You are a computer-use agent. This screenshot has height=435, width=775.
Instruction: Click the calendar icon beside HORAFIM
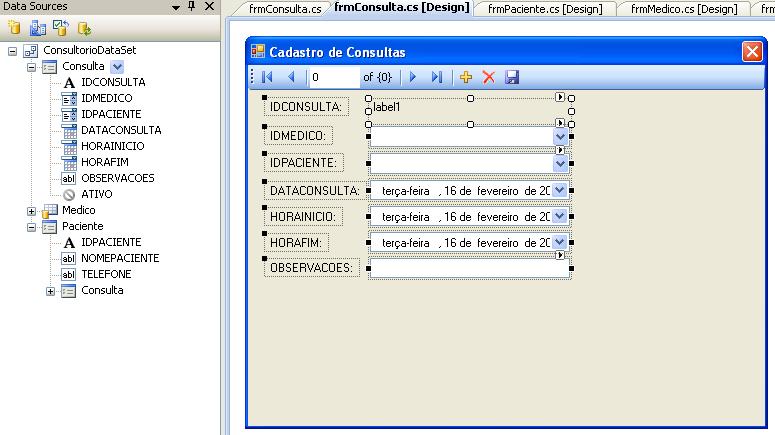click(69, 163)
